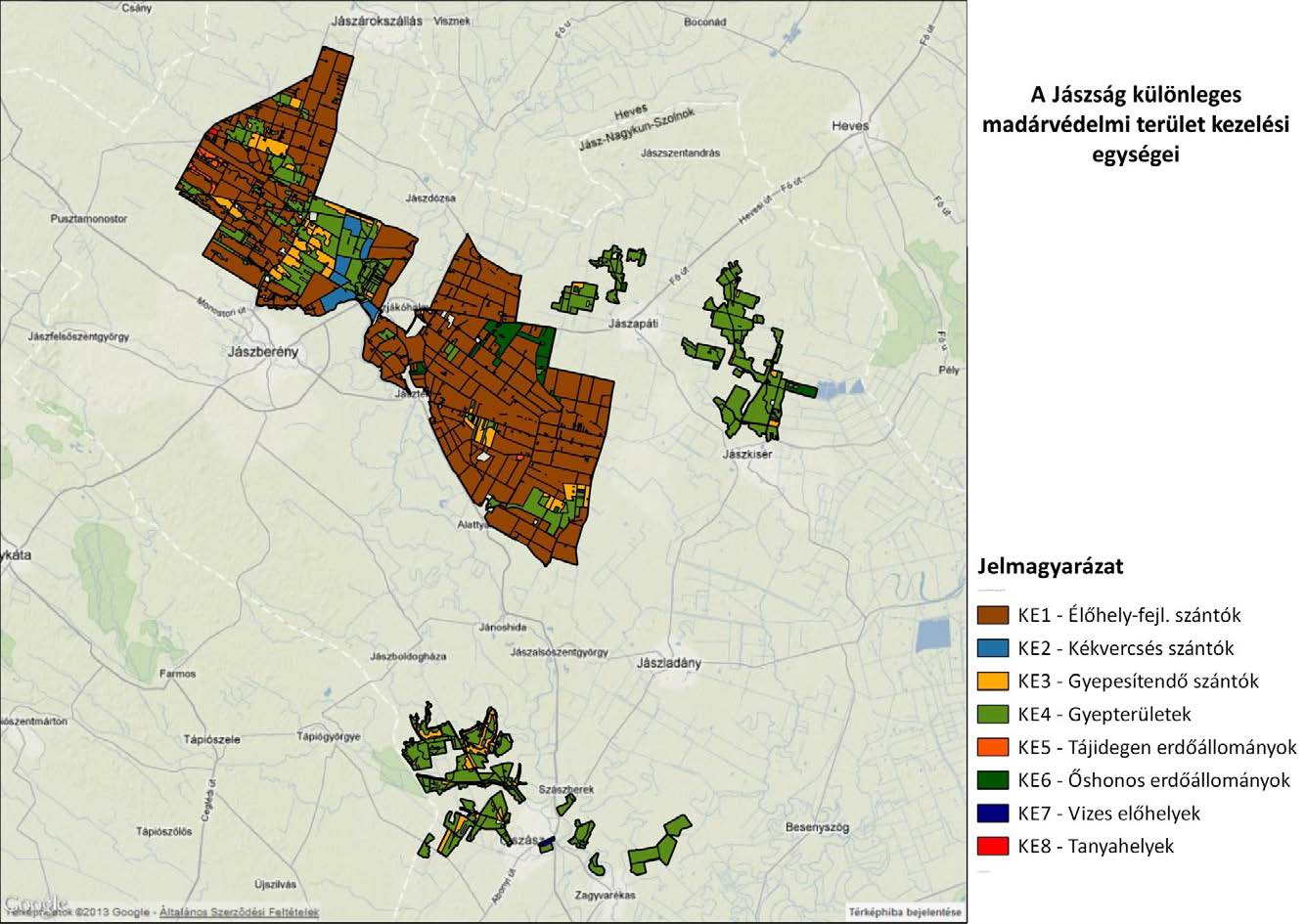Click the Heves town label on the map
Image resolution: width=1306 pixels, height=924 pixels.
pos(850,126)
